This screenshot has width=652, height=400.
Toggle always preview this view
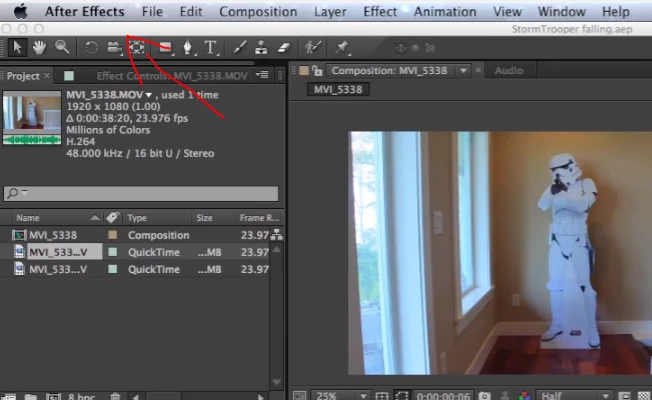point(299,395)
